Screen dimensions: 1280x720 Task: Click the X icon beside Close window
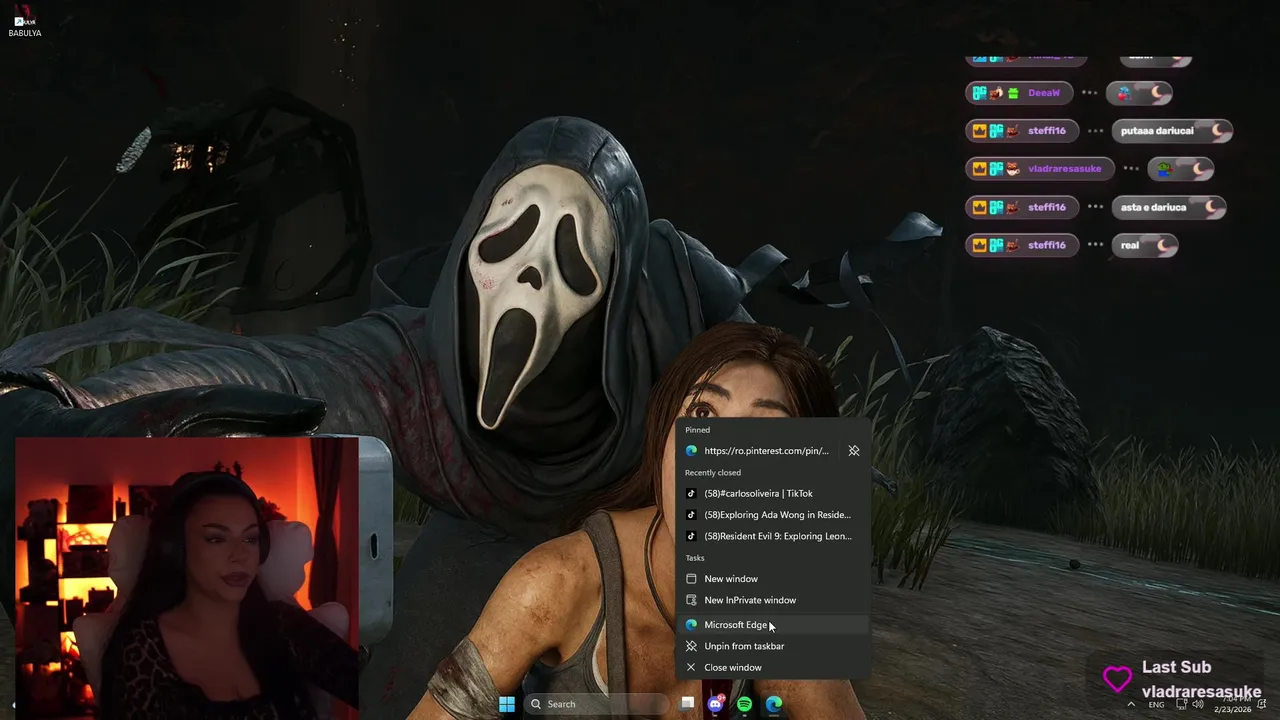tap(691, 667)
